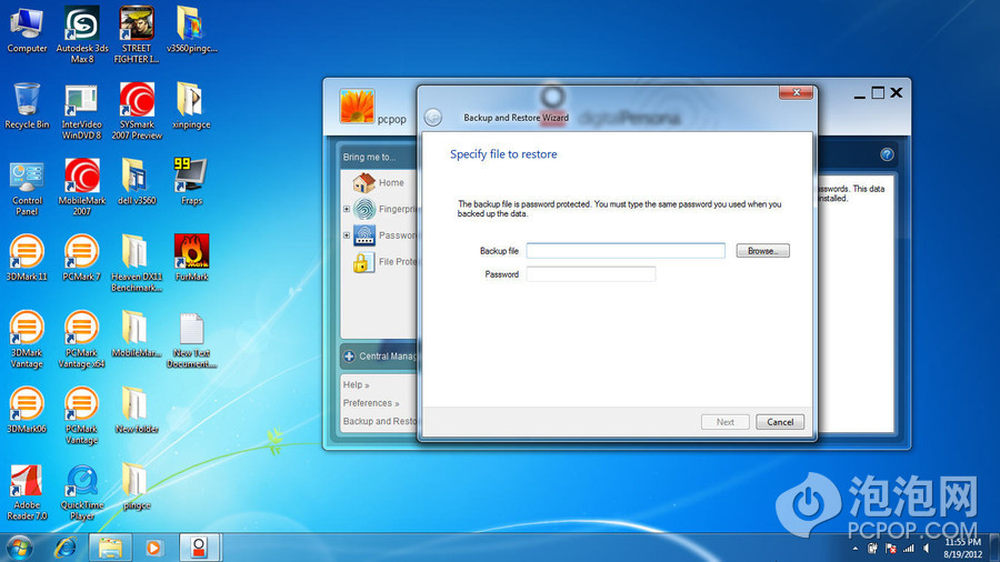Select MobileMark 2007 shortcut
This screenshot has width=1000, height=562.
[82, 188]
